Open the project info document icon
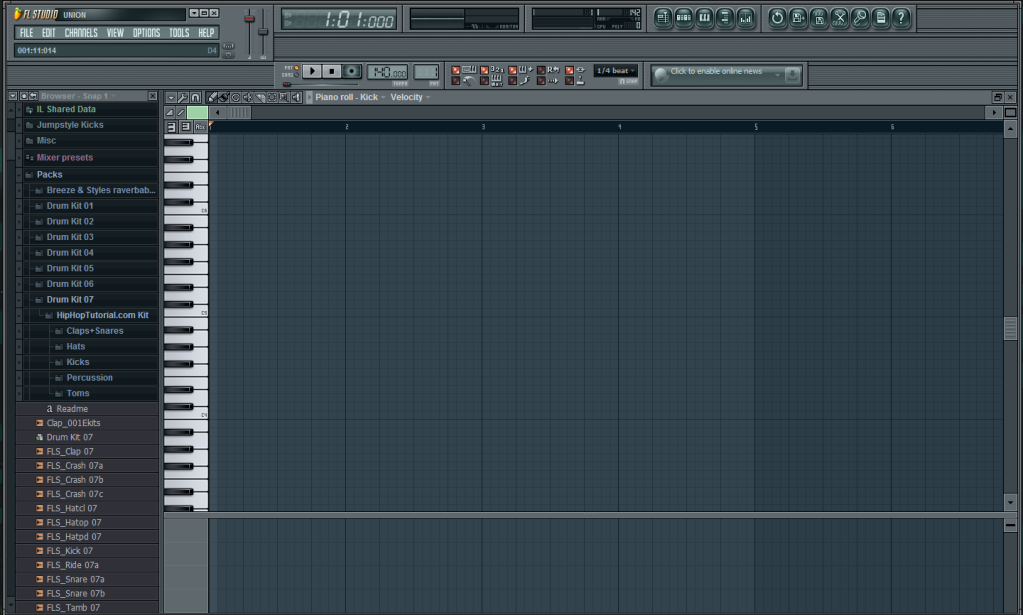1023x615 pixels. [881, 18]
